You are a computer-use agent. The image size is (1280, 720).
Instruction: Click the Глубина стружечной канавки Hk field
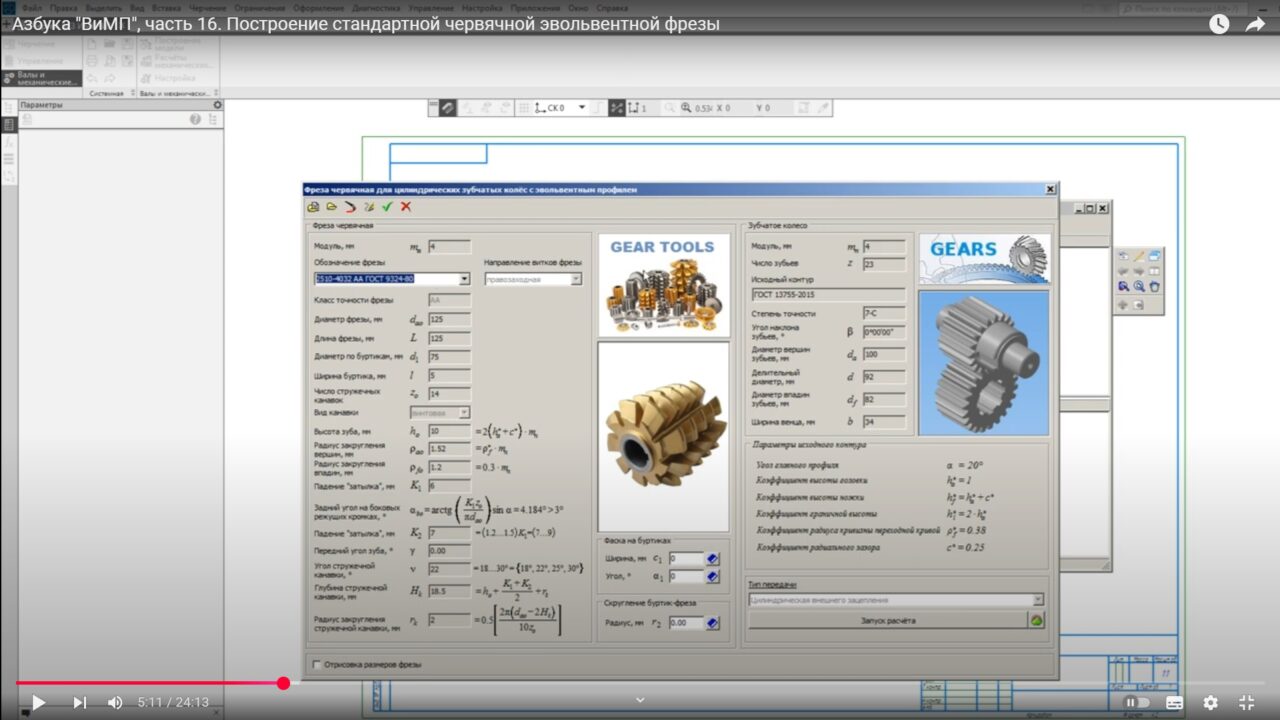(449, 591)
